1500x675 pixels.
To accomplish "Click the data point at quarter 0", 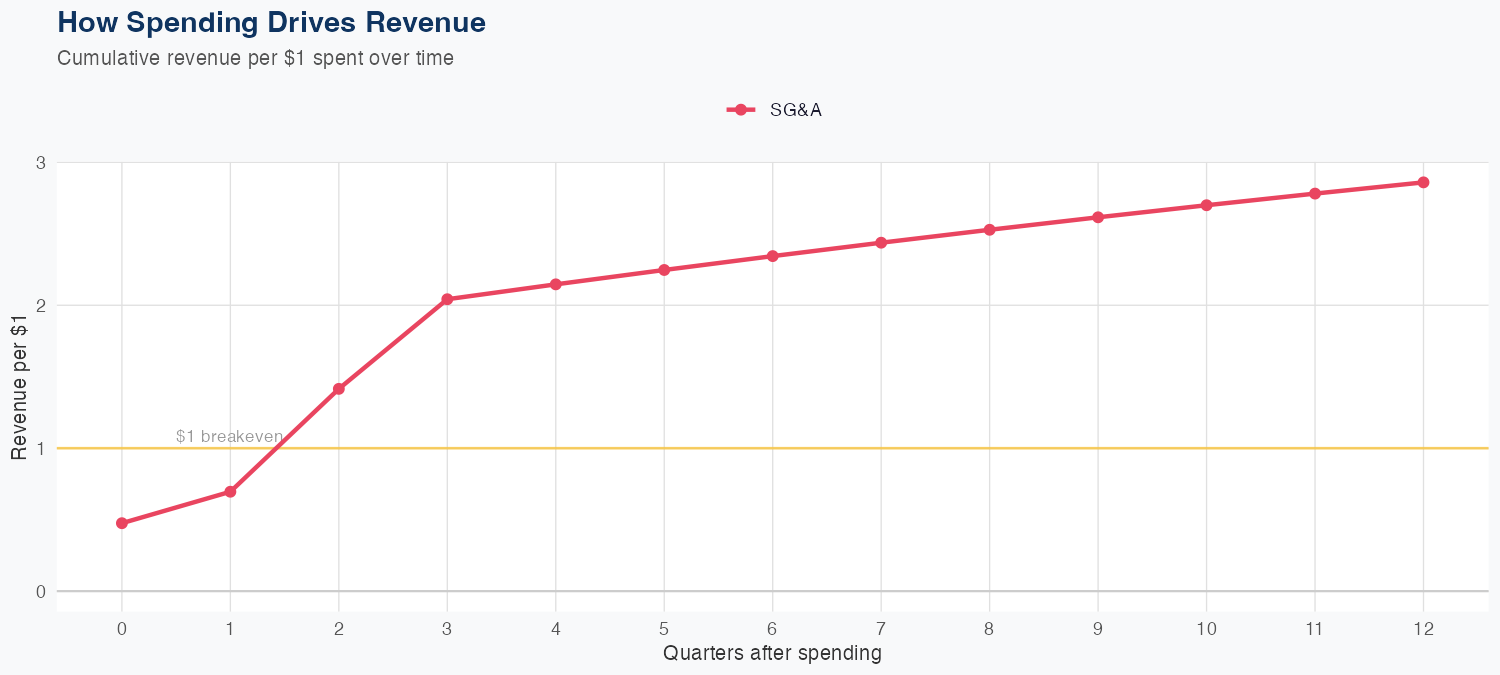I will tap(122, 523).
